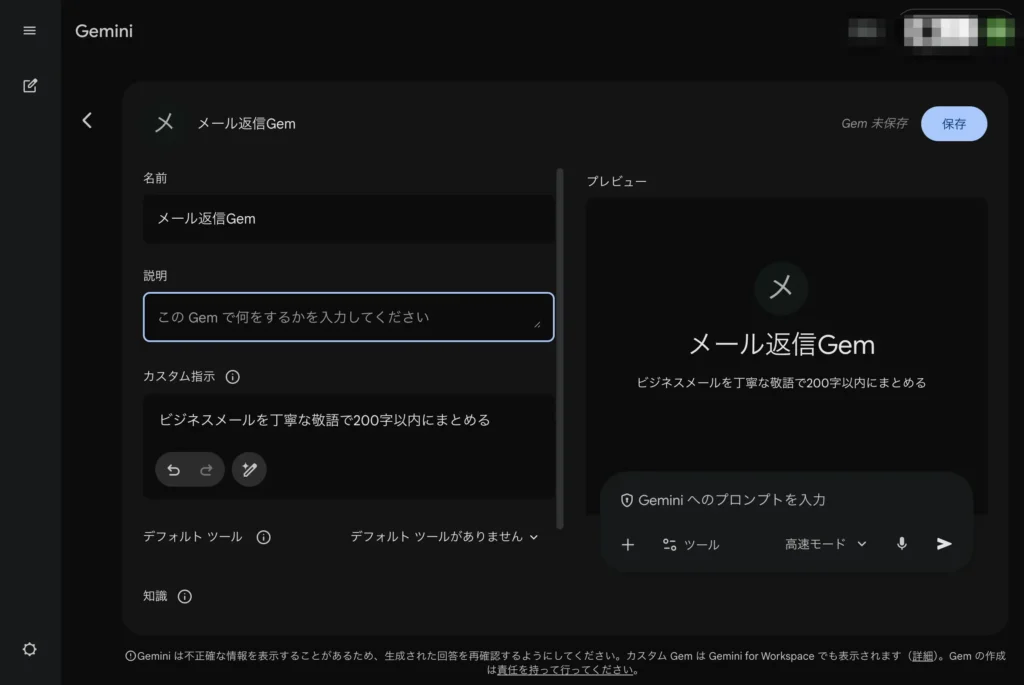
Task: Click the resize handle of the 説明 field
Action: click(x=537, y=324)
